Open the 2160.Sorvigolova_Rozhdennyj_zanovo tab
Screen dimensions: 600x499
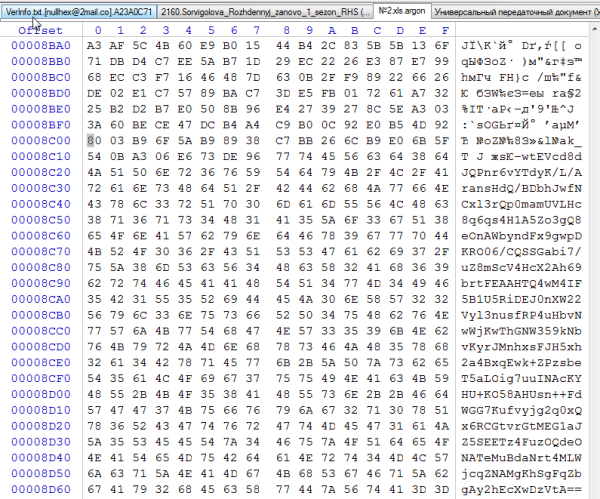click(x=265, y=12)
